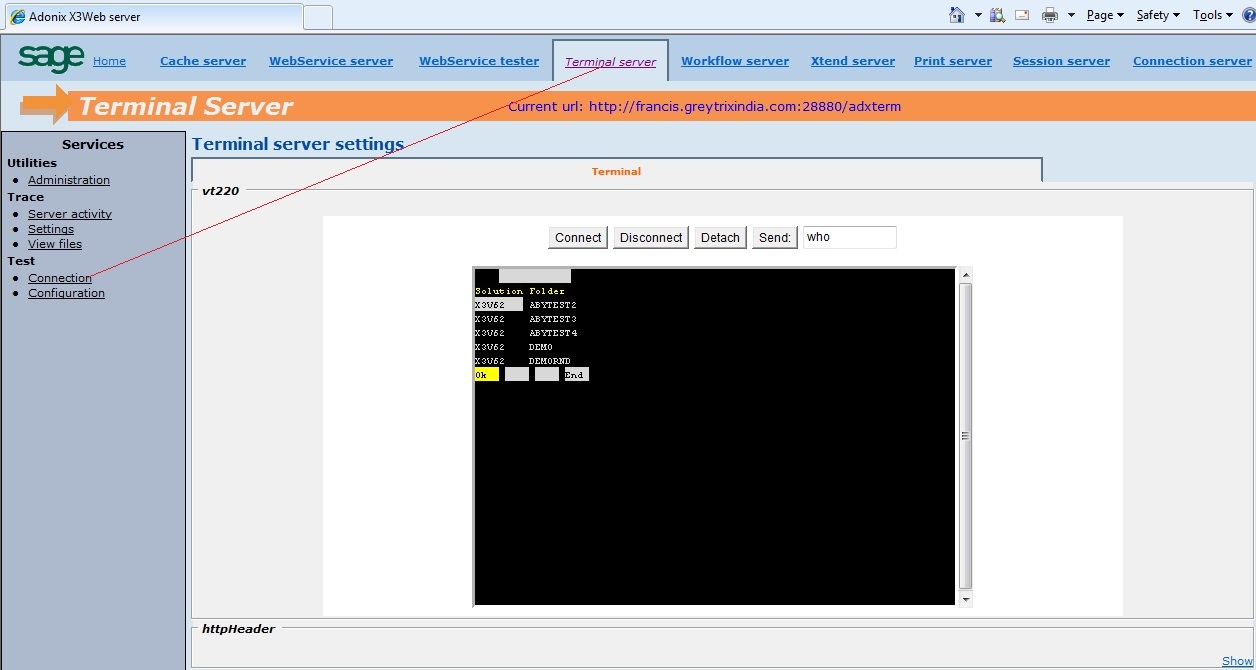Screen dimensions: 1256x670
Task: Click the Show link for httpHeader
Action: 1238,661
